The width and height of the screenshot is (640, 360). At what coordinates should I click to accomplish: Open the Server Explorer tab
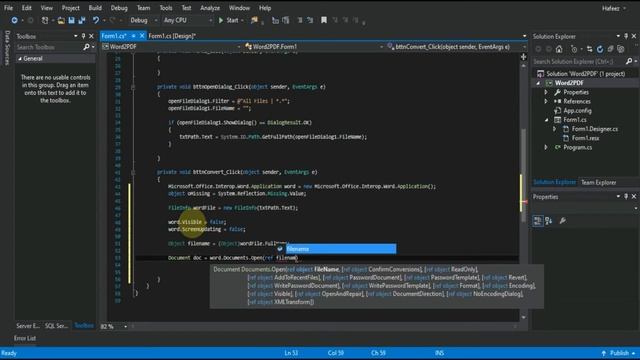[28, 326]
